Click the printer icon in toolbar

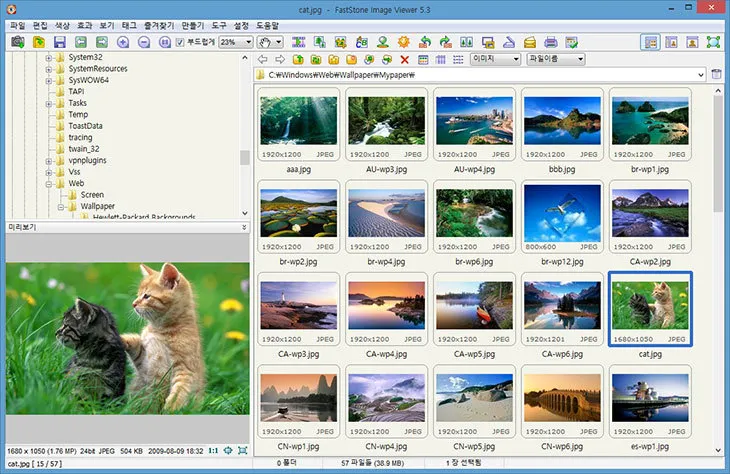550,42
